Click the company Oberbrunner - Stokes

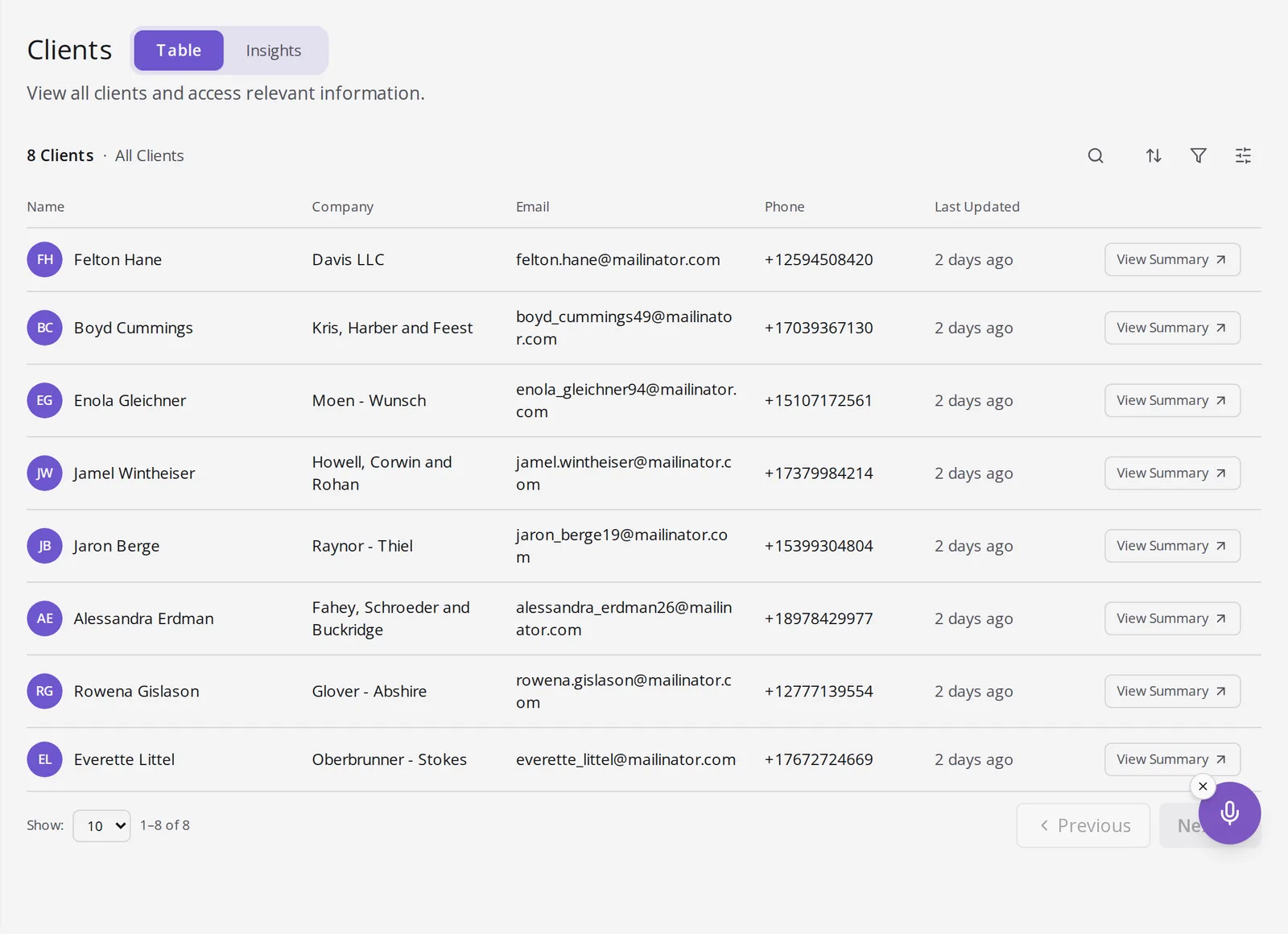click(390, 759)
